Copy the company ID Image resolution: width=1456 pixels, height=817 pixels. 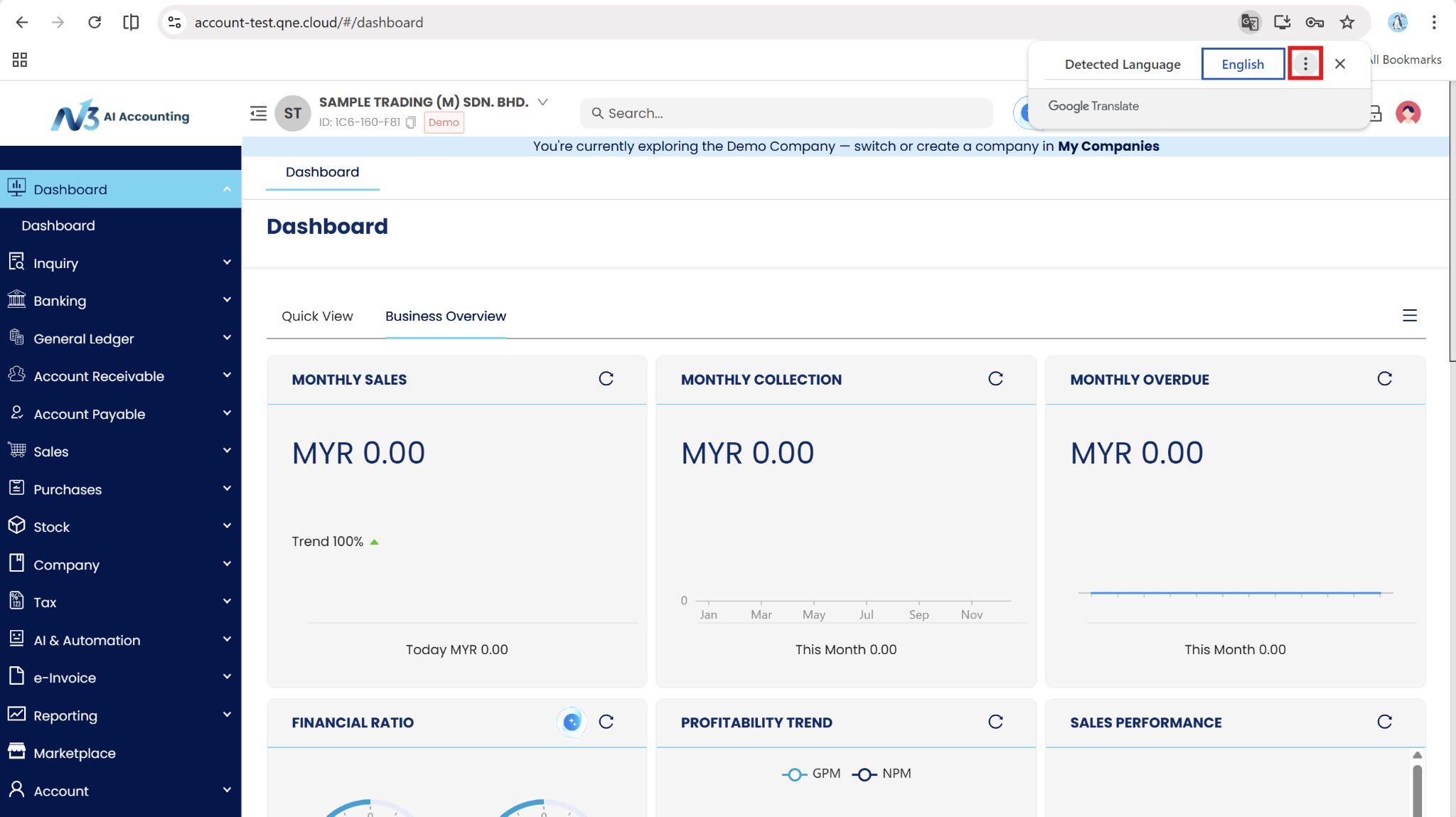(x=411, y=122)
